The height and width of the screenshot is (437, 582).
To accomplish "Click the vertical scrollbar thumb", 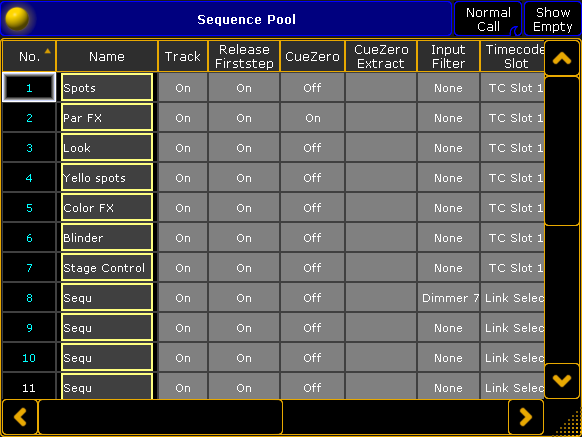I will (562, 151).
